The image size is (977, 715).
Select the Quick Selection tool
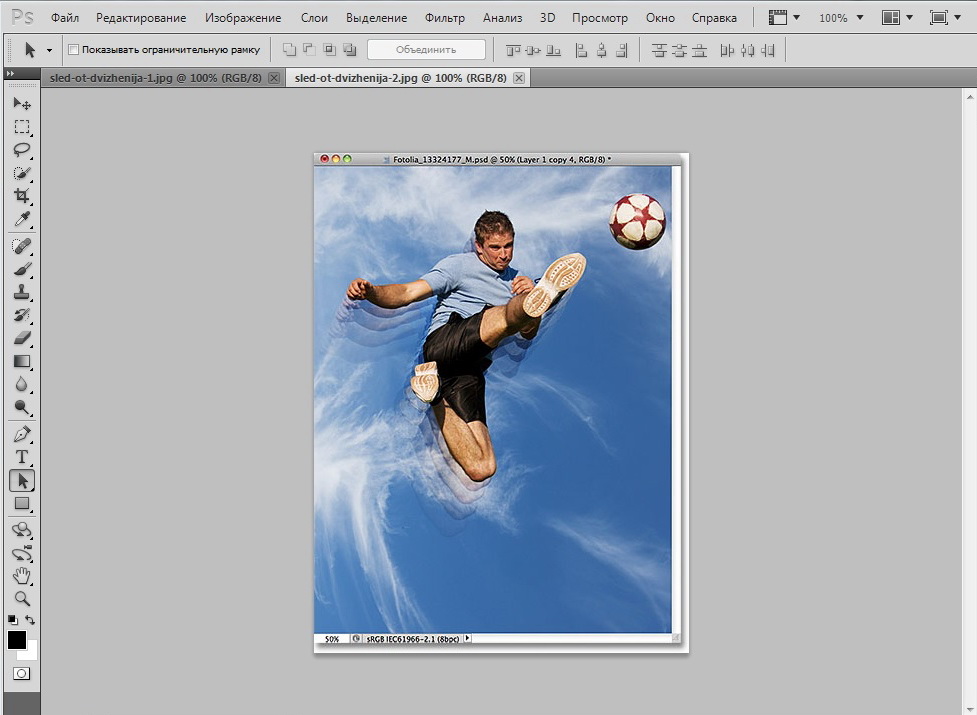click(x=22, y=173)
